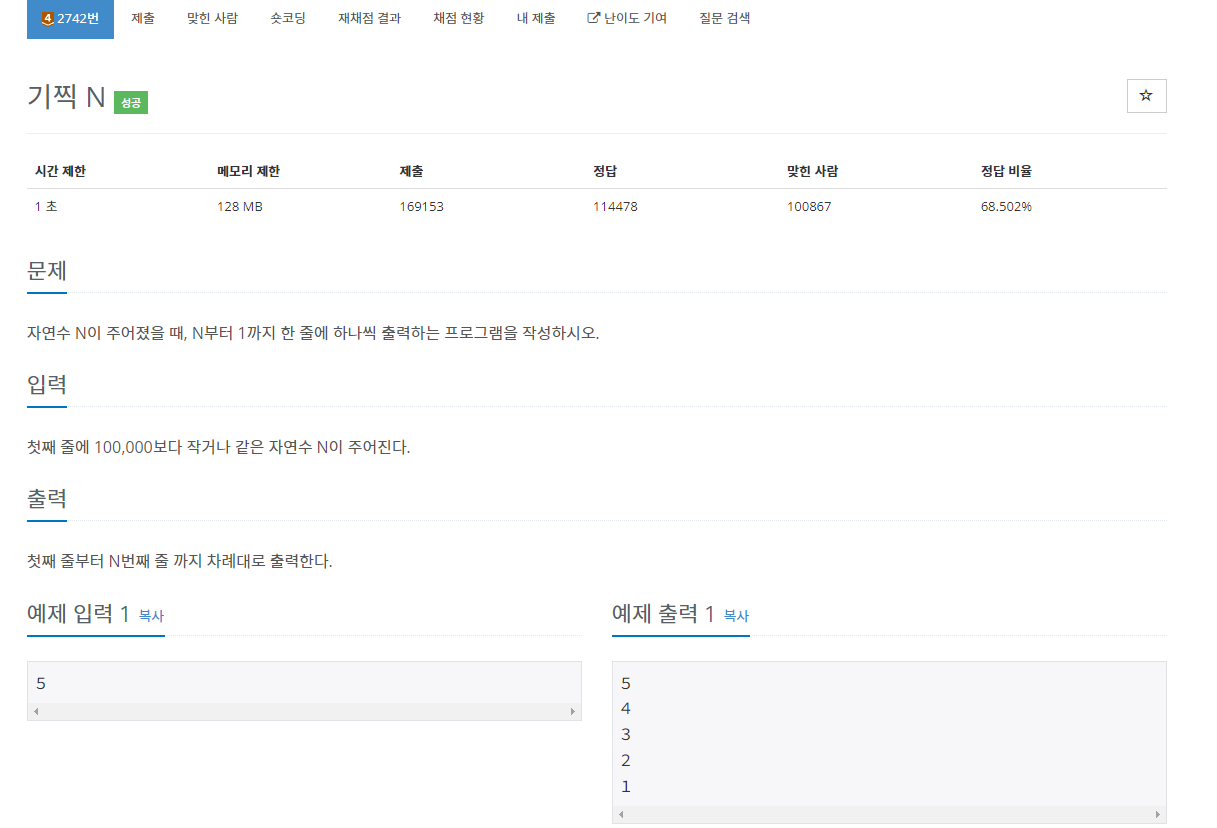Open the 재채점 결과 tab
Image resolution: width=1217 pixels, height=828 pixels.
pyautogui.click(x=370, y=18)
